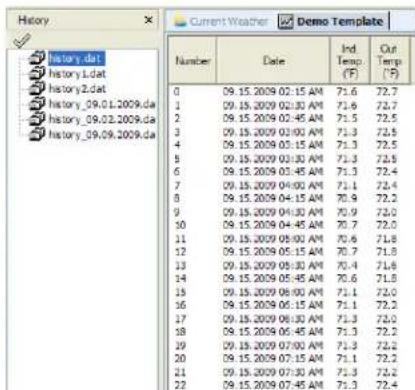
Task: Select history.dat in the tree
Action: pos(76,58)
